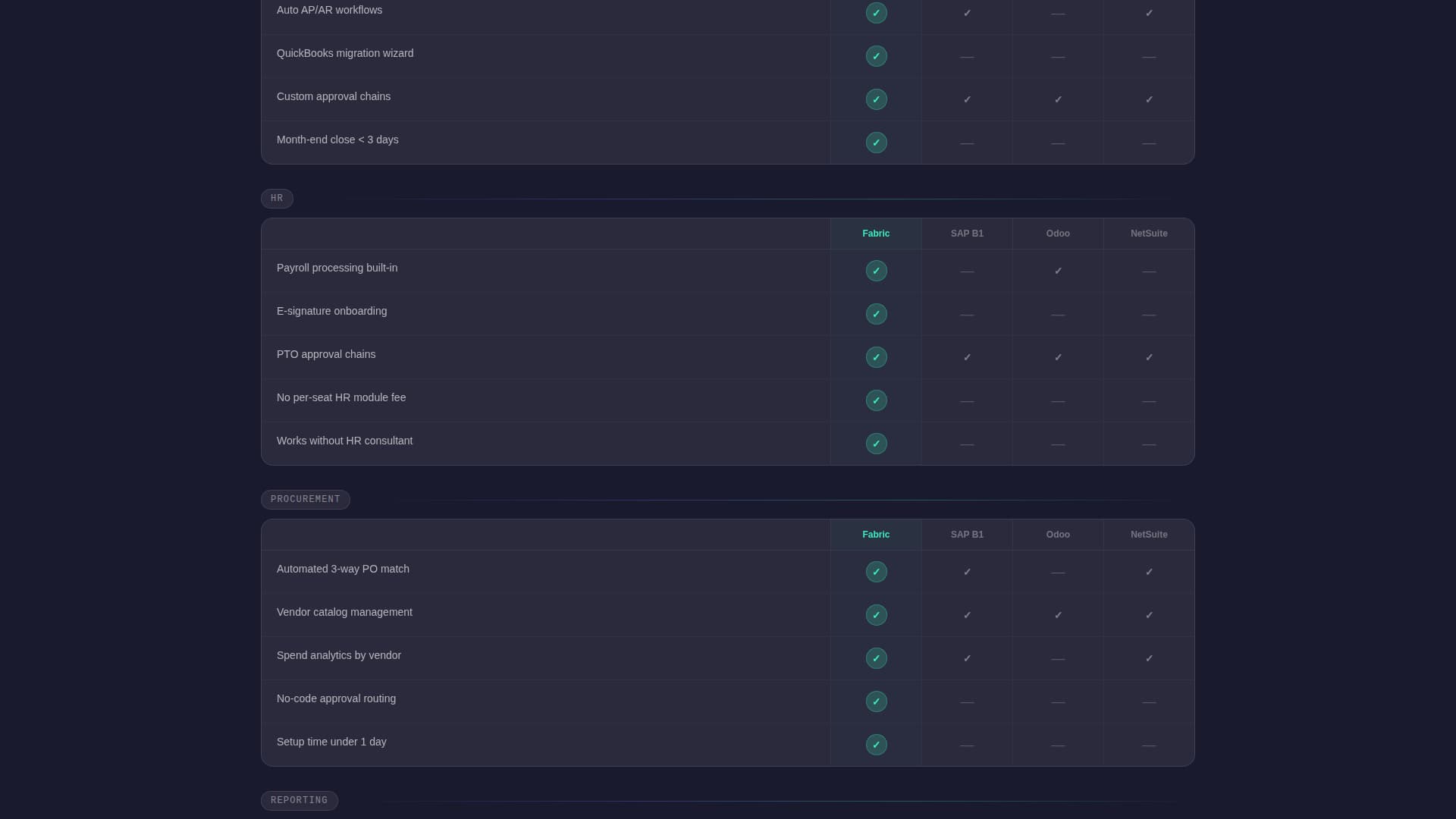Click SAP B1 dash for QuickBooks migration wizard

(x=967, y=57)
